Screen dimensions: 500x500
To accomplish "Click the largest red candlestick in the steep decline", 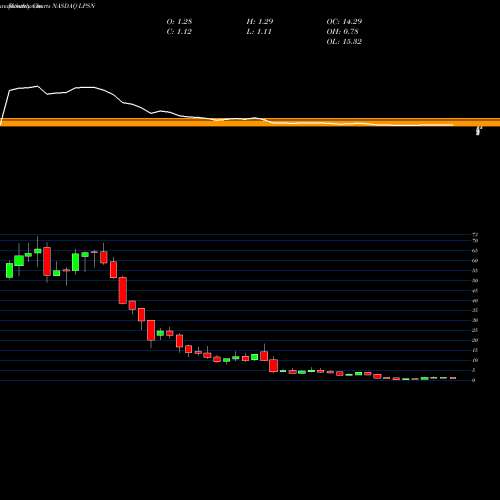I will click(x=123, y=290).
